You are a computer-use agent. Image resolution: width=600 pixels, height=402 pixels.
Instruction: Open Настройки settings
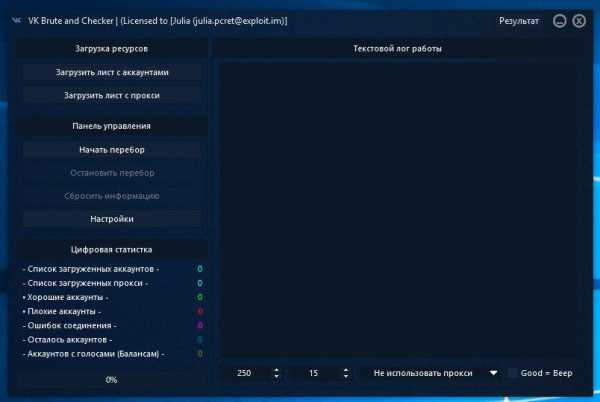tap(112, 219)
